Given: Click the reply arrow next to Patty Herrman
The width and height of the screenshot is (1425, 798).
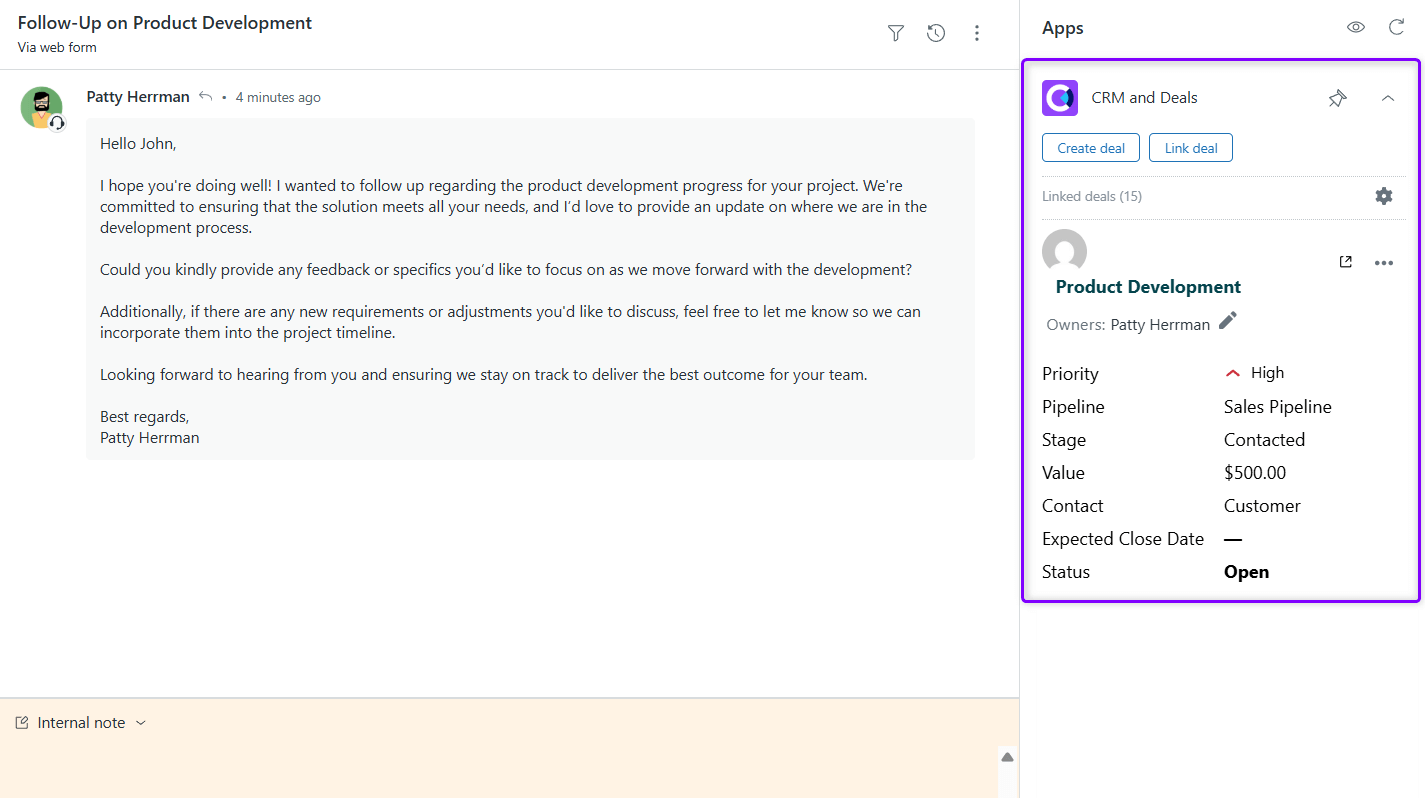Looking at the screenshot, I should click(x=205, y=97).
